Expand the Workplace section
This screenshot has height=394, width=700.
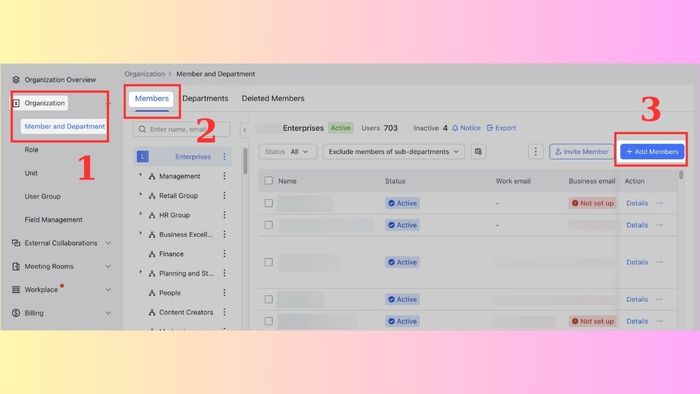108,290
